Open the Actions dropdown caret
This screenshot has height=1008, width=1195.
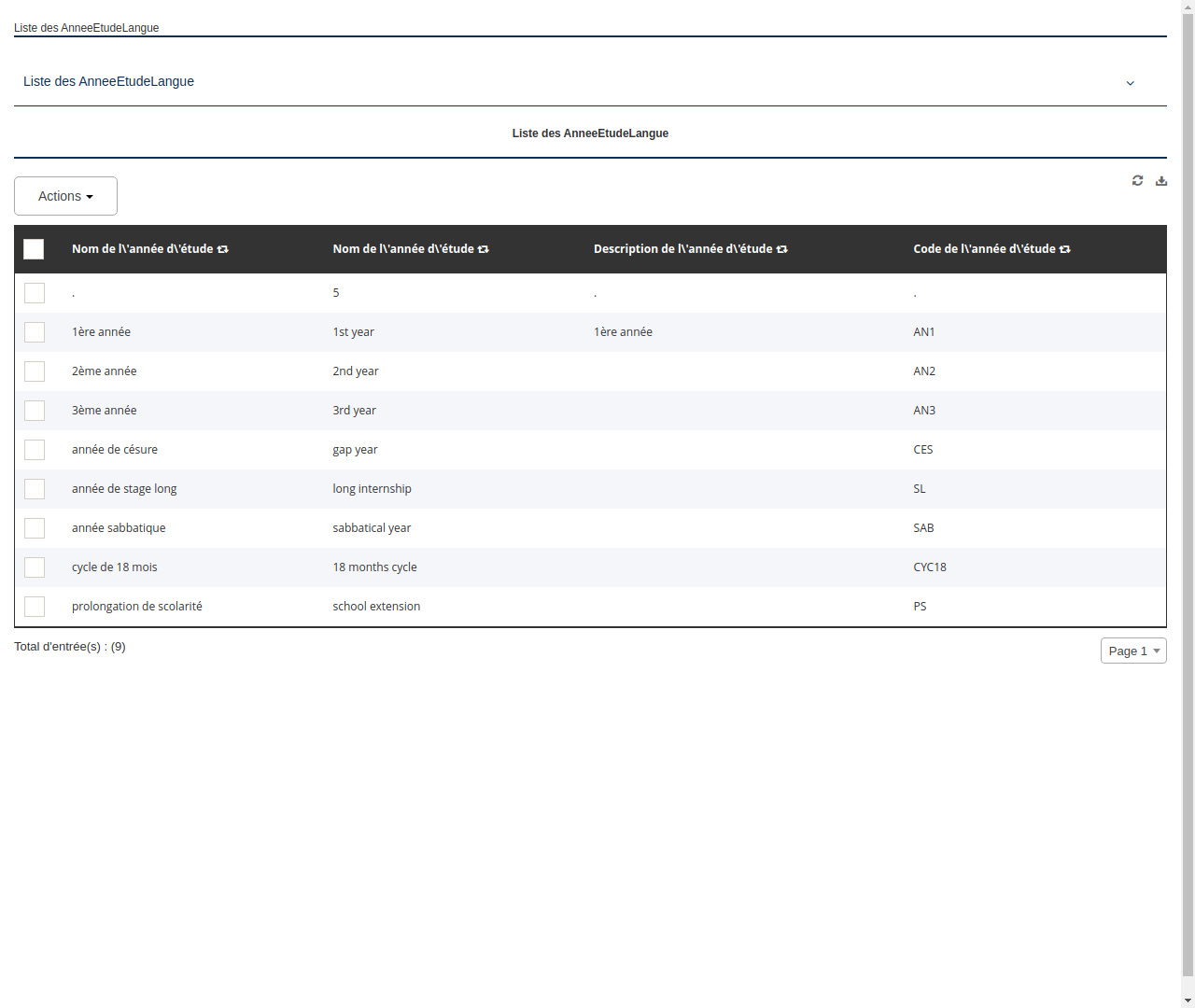click(x=90, y=196)
